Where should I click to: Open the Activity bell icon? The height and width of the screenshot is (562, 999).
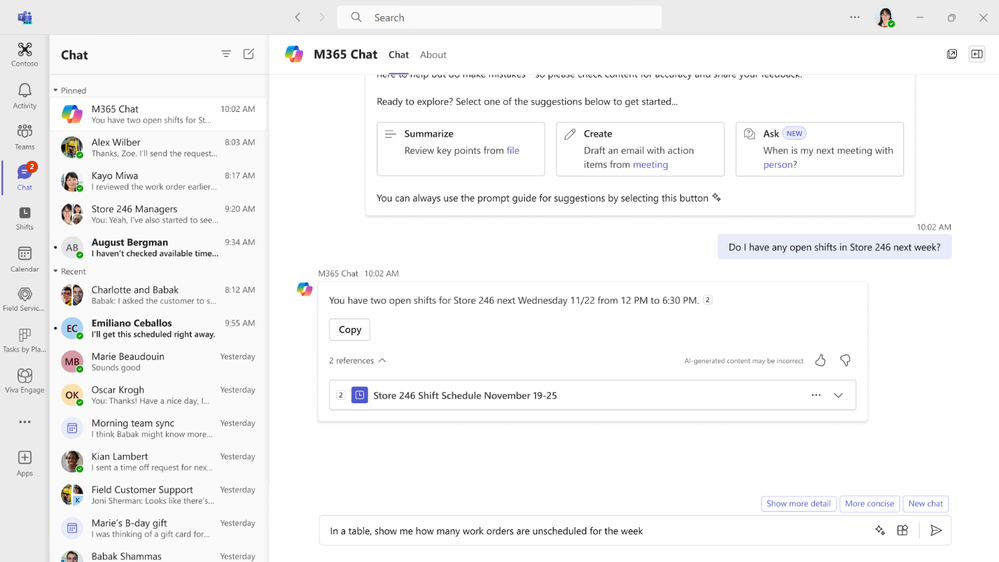tap(25, 96)
